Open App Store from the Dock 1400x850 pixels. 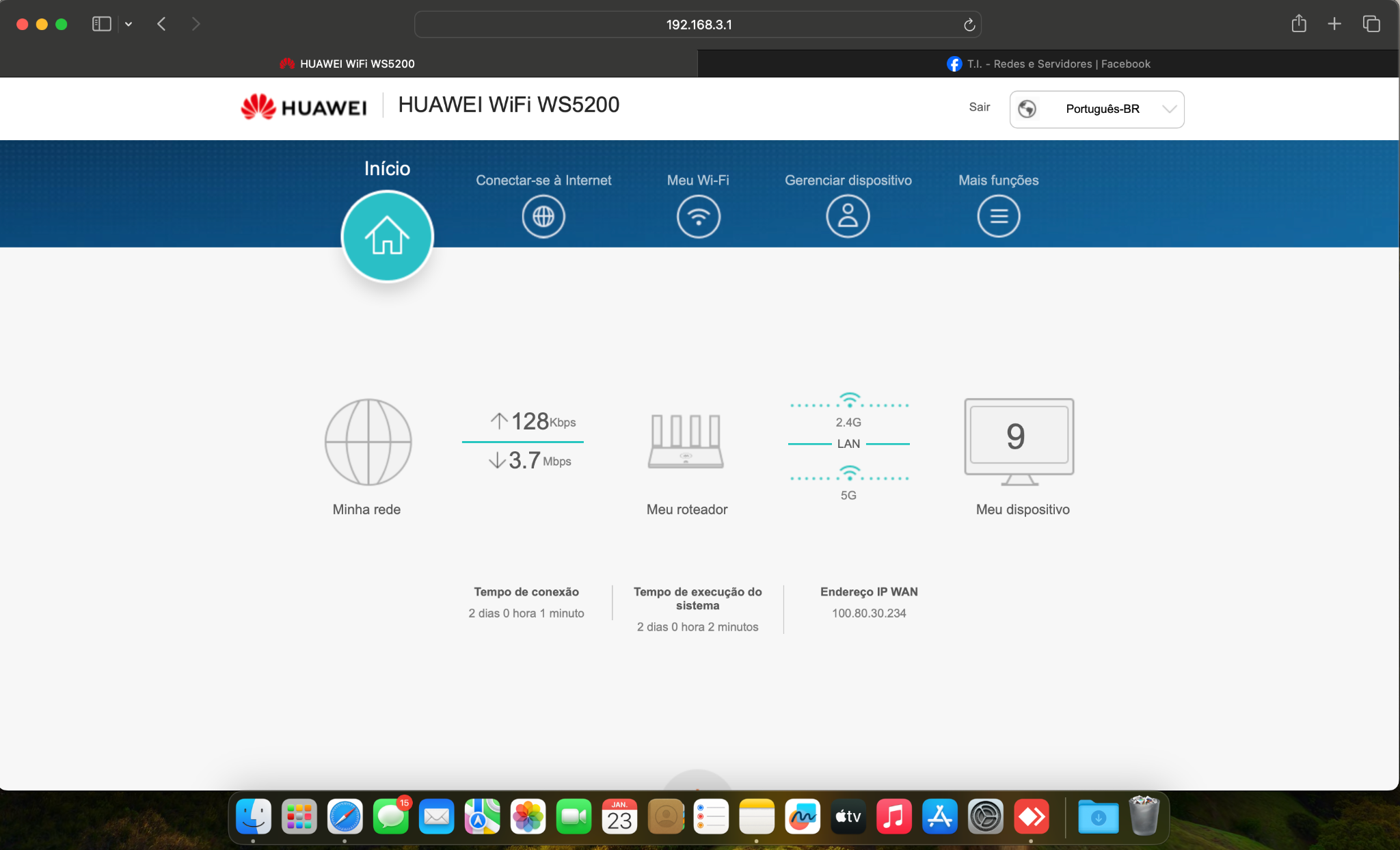pos(940,816)
